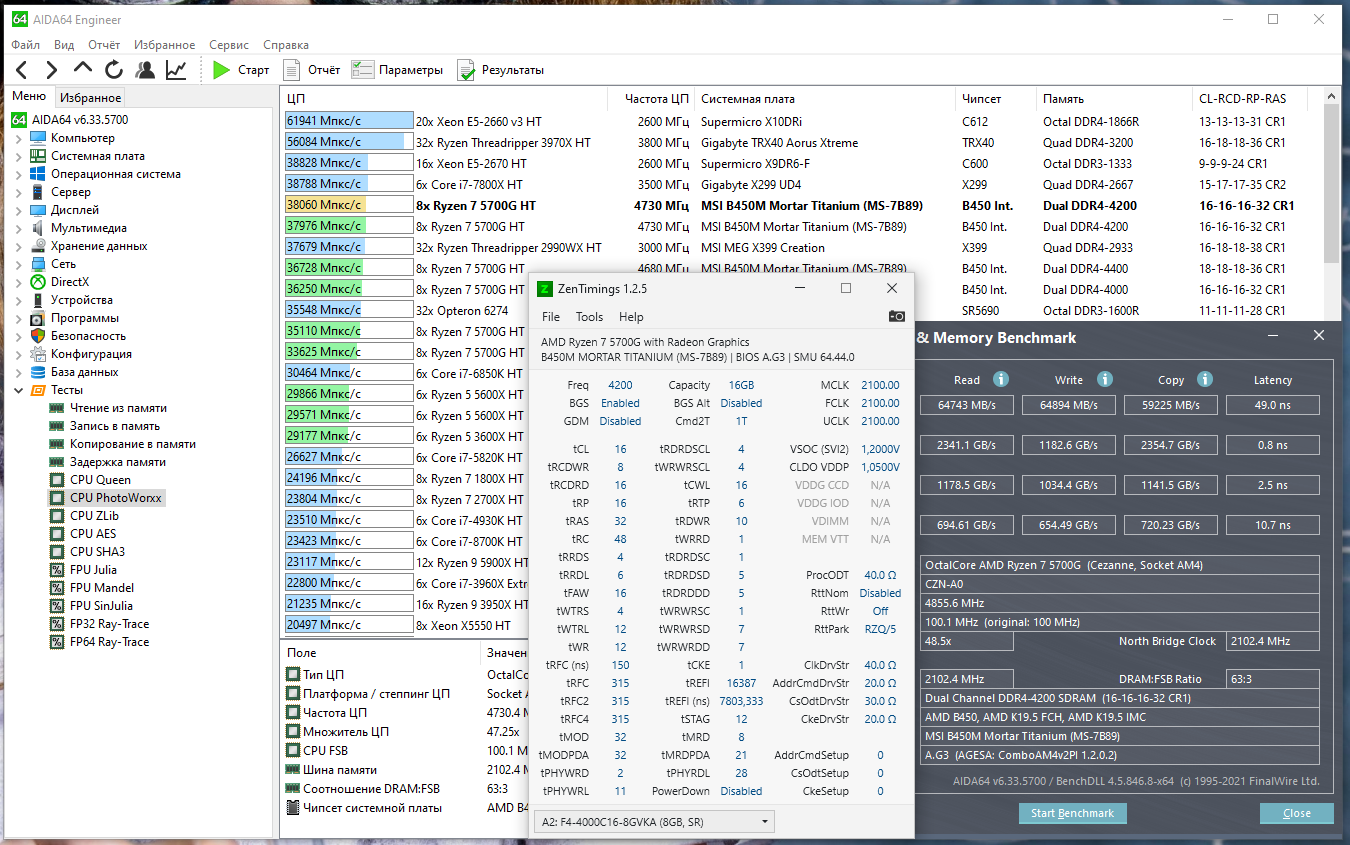This screenshot has width=1350, height=845.
Task: Expand the Хранение данных tree node
Action: point(19,246)
